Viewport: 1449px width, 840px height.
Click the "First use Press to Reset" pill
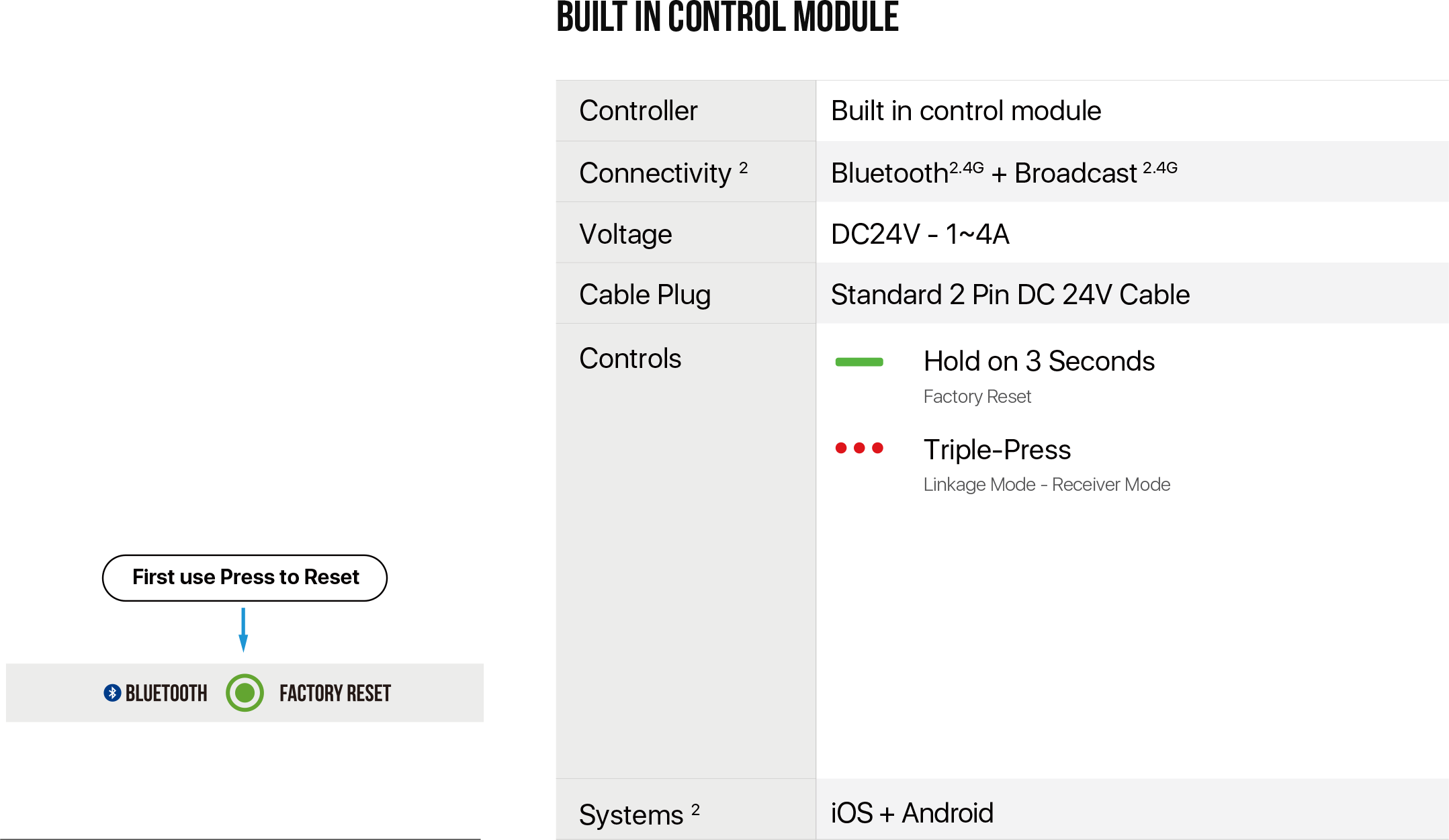245,577
